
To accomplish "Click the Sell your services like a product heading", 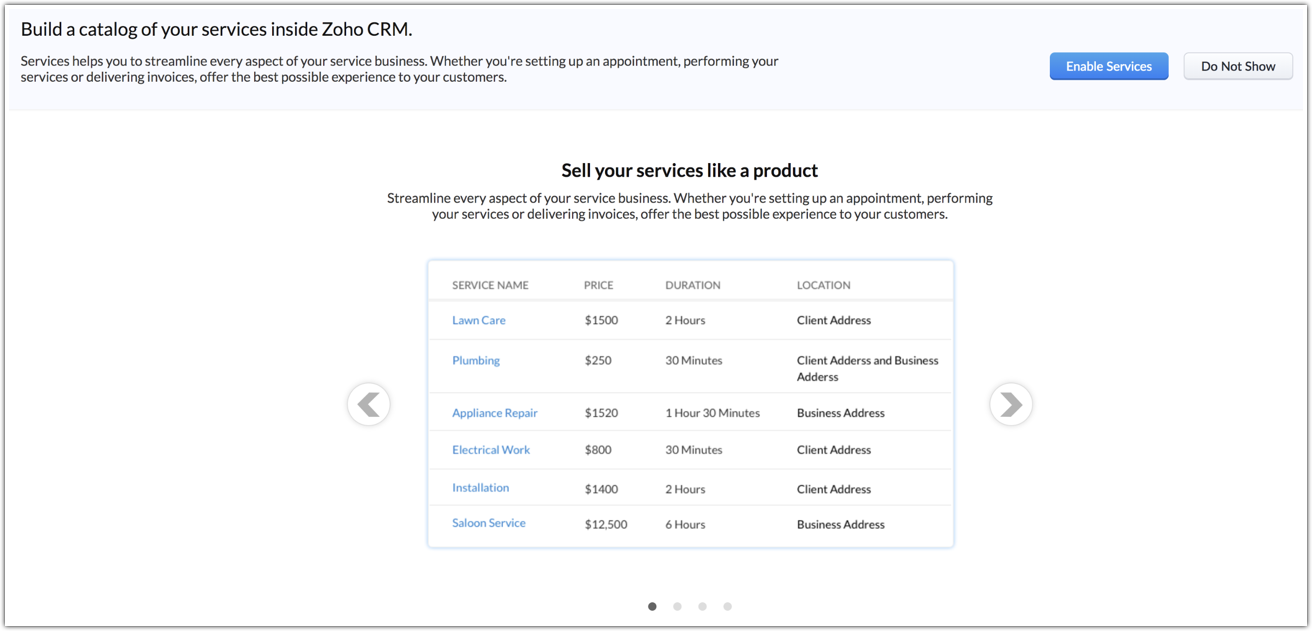I will pyautogui.click(x=690, y=170).
